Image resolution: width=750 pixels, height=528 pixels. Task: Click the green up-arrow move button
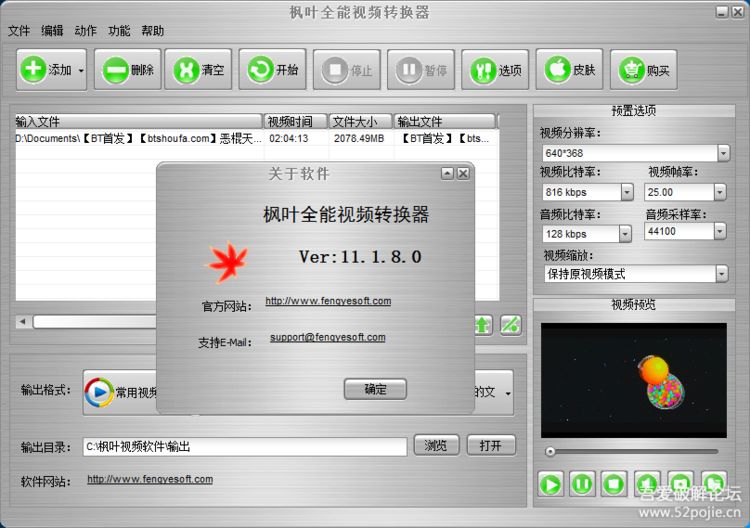click(482, 325)
